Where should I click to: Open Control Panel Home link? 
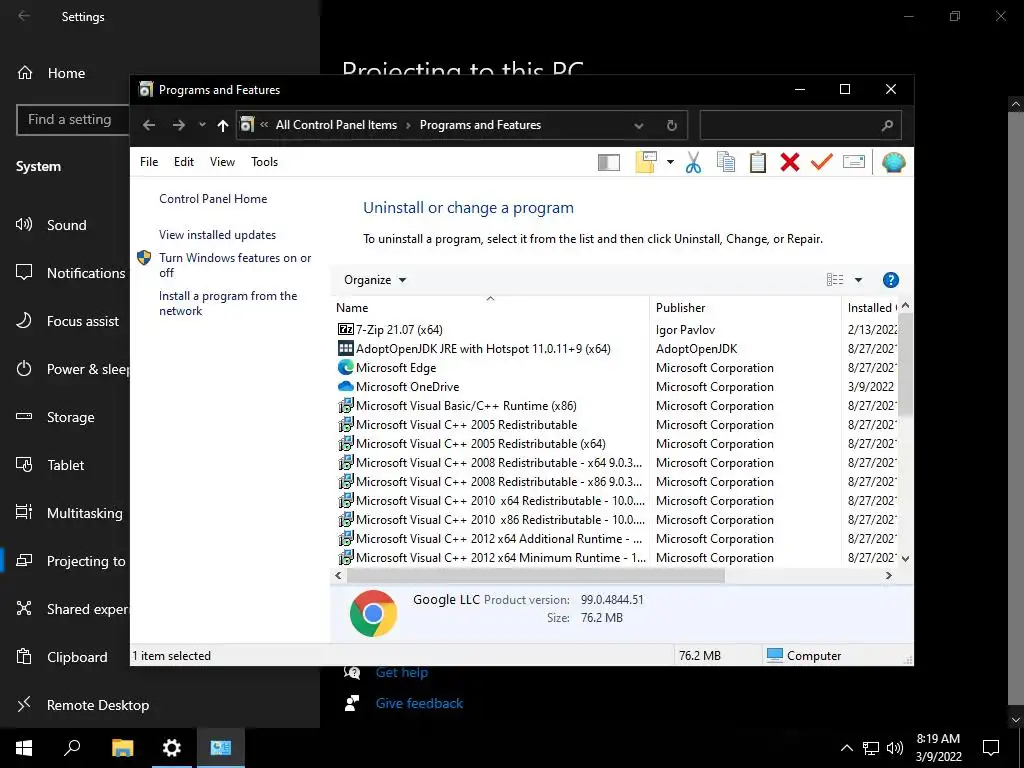[x=213, y=199]
